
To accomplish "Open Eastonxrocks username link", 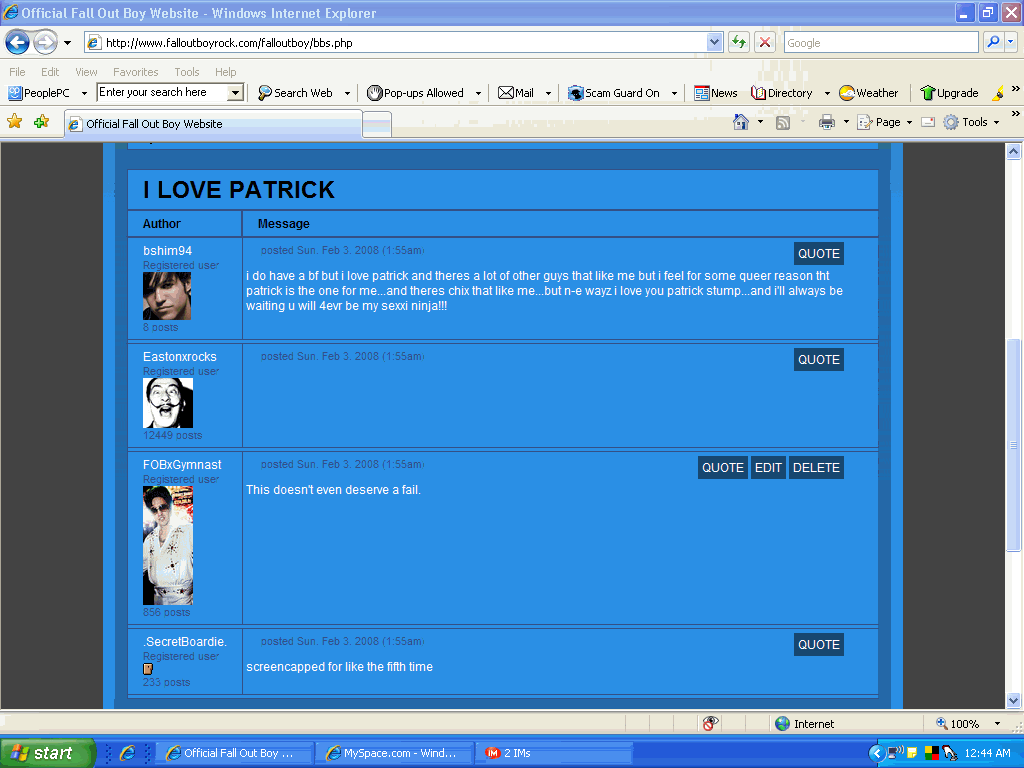I will tap(180, 357).
